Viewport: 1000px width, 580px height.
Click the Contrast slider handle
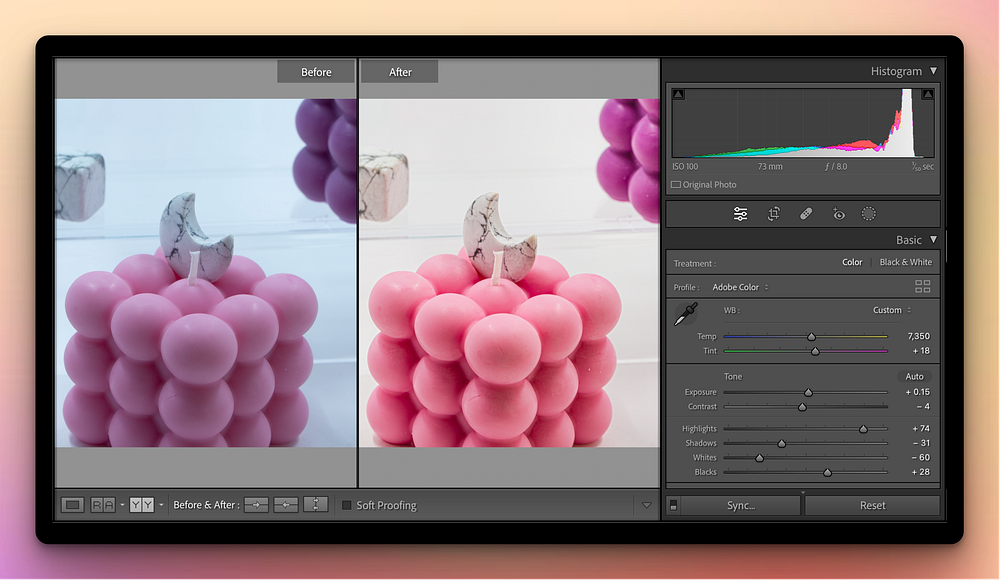tap(802, 406)
